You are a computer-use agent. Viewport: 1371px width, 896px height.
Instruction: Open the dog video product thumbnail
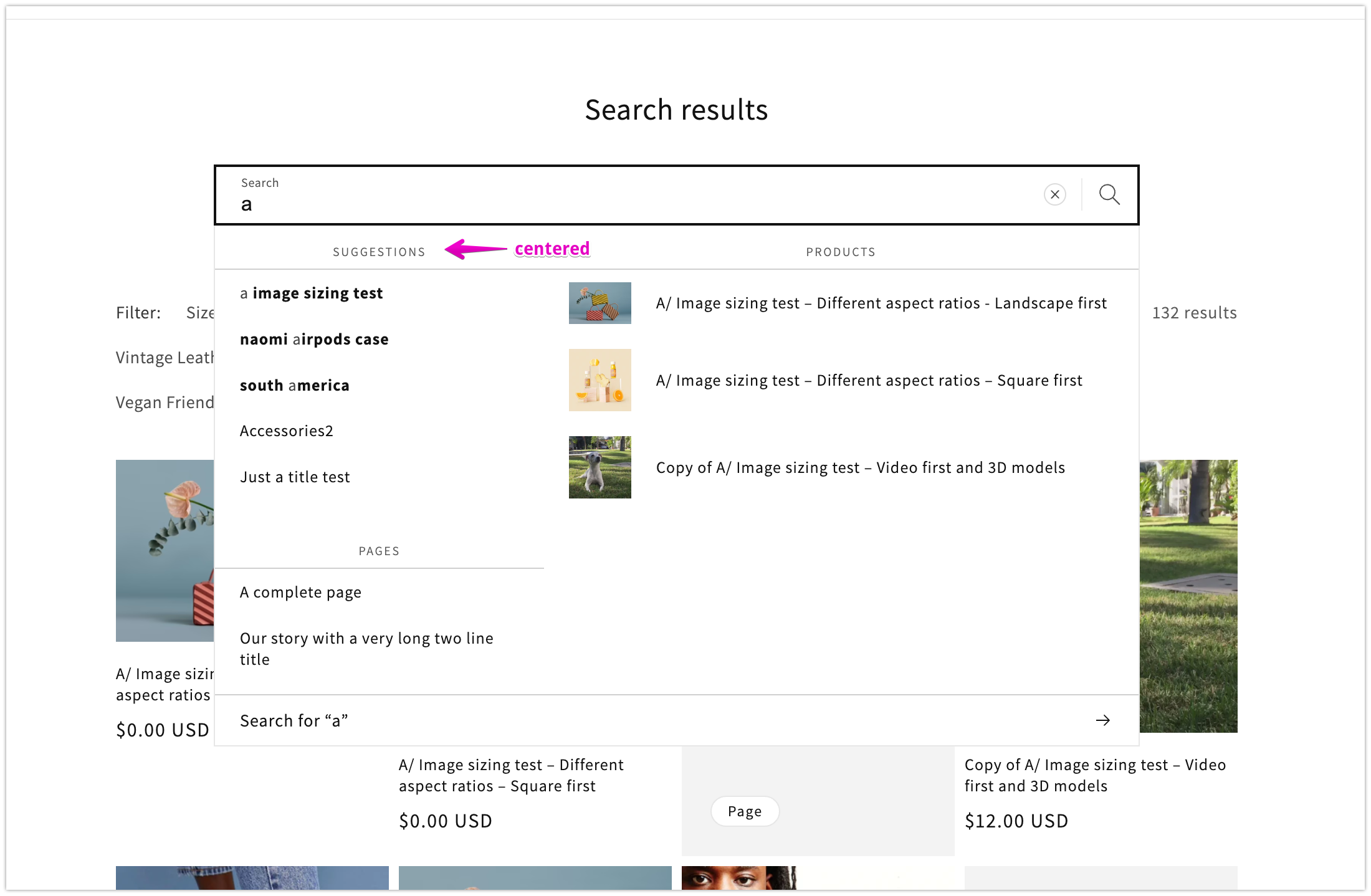click(x=600, y=467)
